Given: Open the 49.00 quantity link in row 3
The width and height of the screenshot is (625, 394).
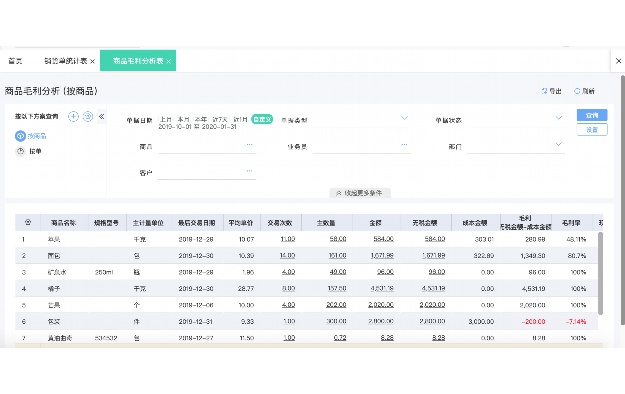Looking at the screenshot, I should [338, 272].
